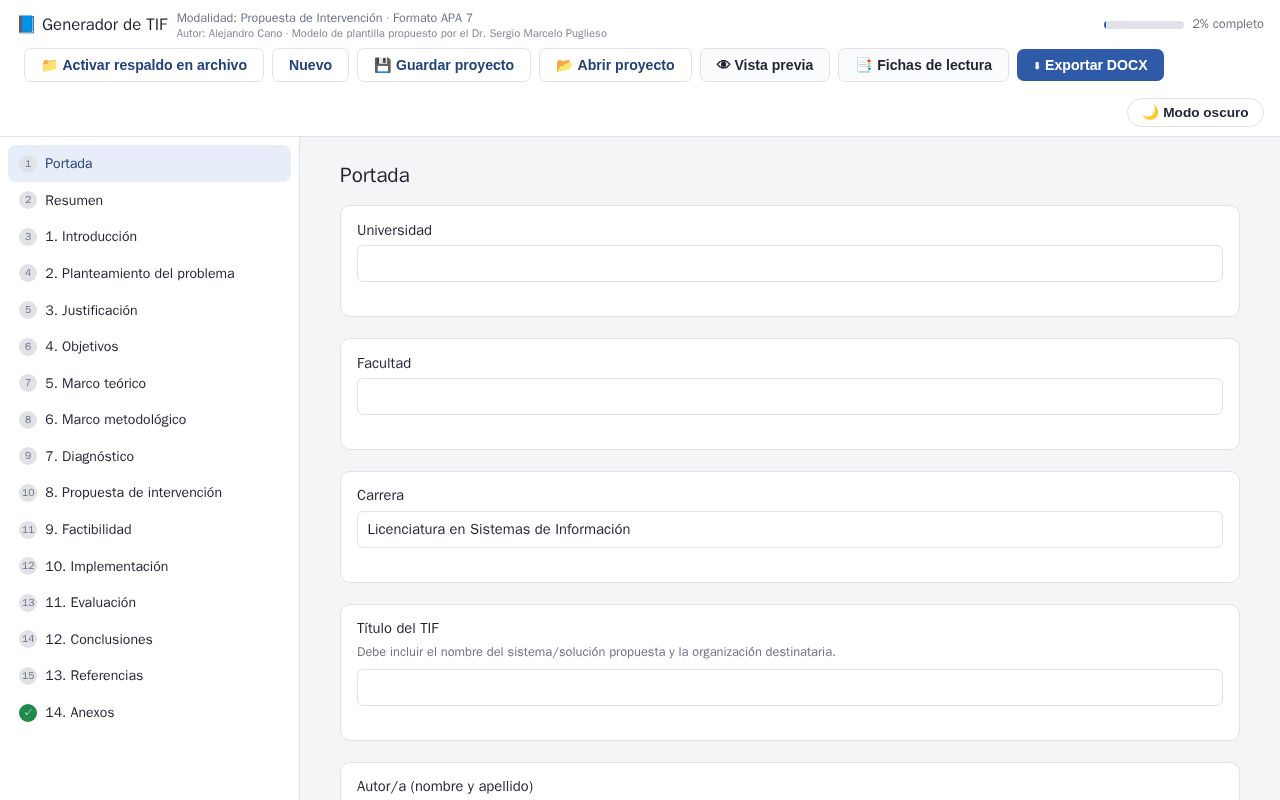Click the 'Autor/a (nombre y apellido)' label
Viewport: 1280px width, 800px height.
pos(445,787)
